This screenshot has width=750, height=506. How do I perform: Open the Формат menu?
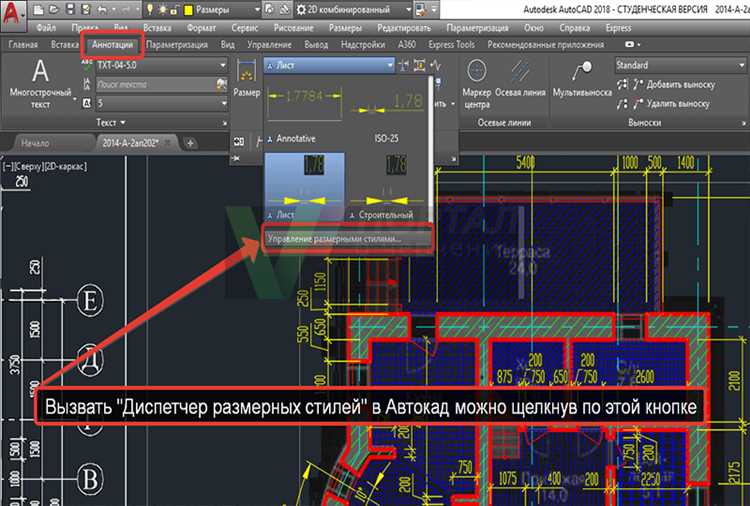(x=201, y=28)
